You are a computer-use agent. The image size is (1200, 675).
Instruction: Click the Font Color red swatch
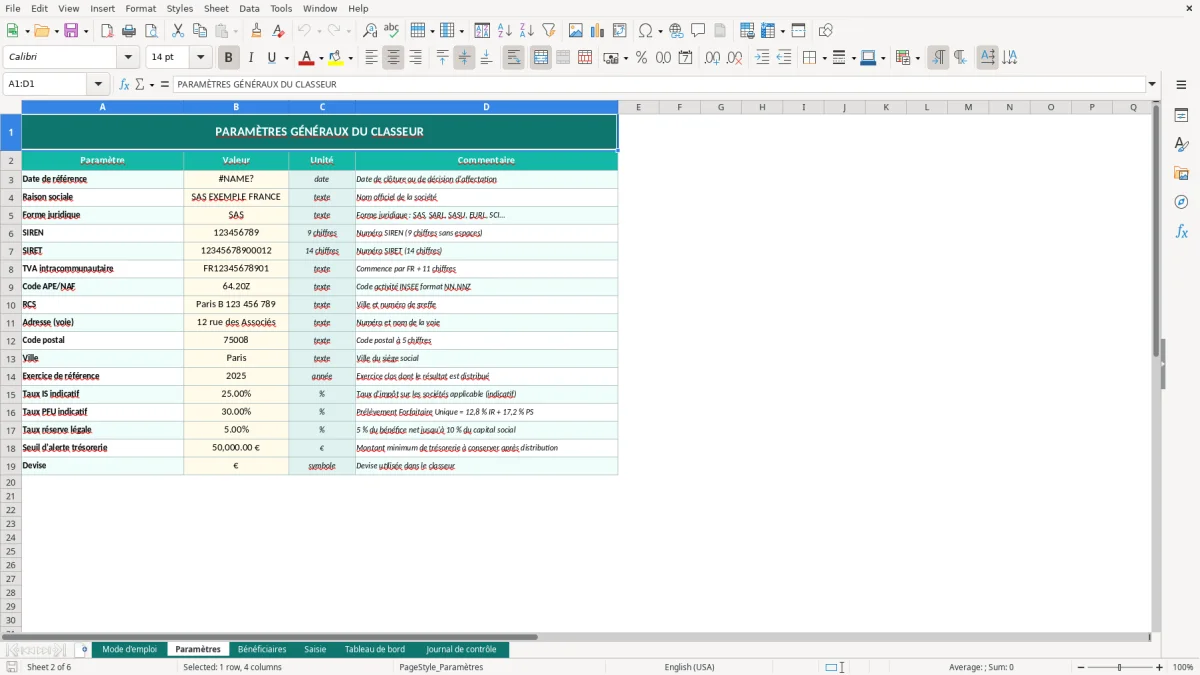306,58
